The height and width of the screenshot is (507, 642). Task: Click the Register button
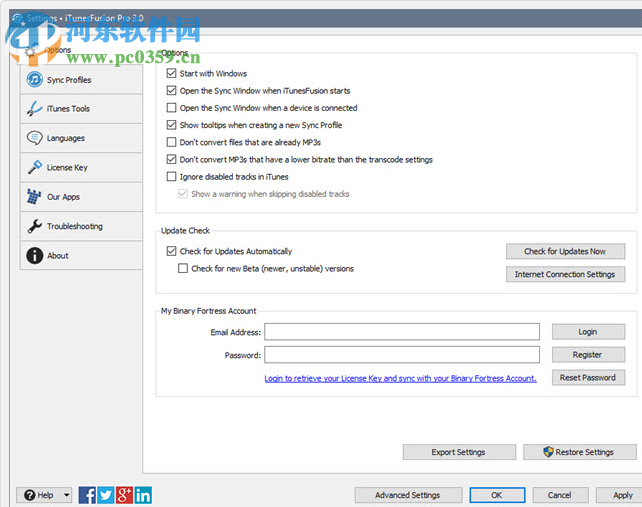[588, 355]
